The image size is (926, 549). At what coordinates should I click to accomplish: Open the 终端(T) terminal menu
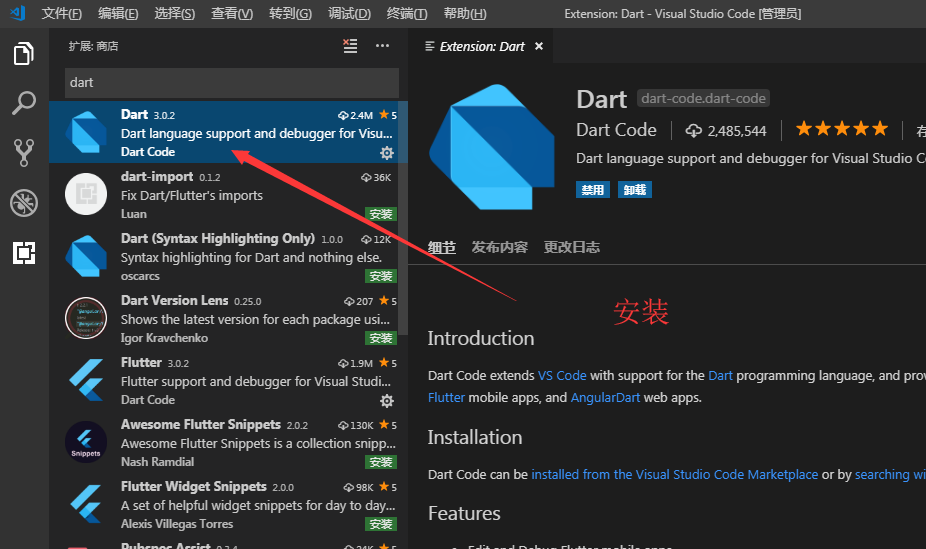pos(407,14)
